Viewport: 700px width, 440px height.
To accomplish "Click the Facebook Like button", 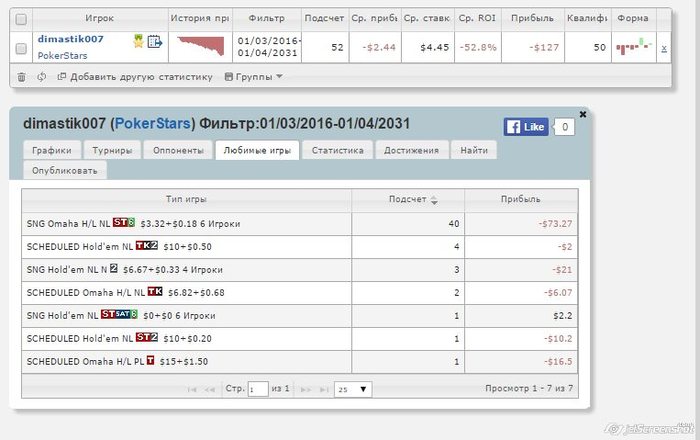I will tap(526, 127).
